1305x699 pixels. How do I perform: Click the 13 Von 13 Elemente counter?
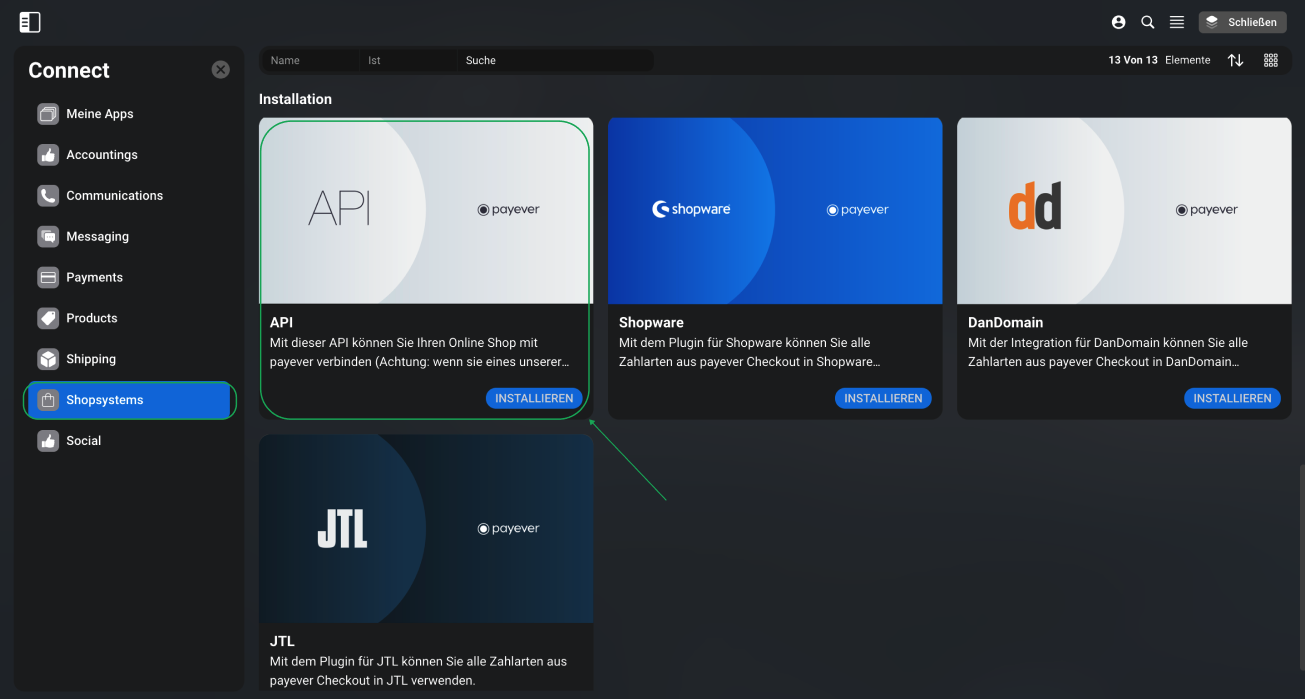tap(1159, 60)
